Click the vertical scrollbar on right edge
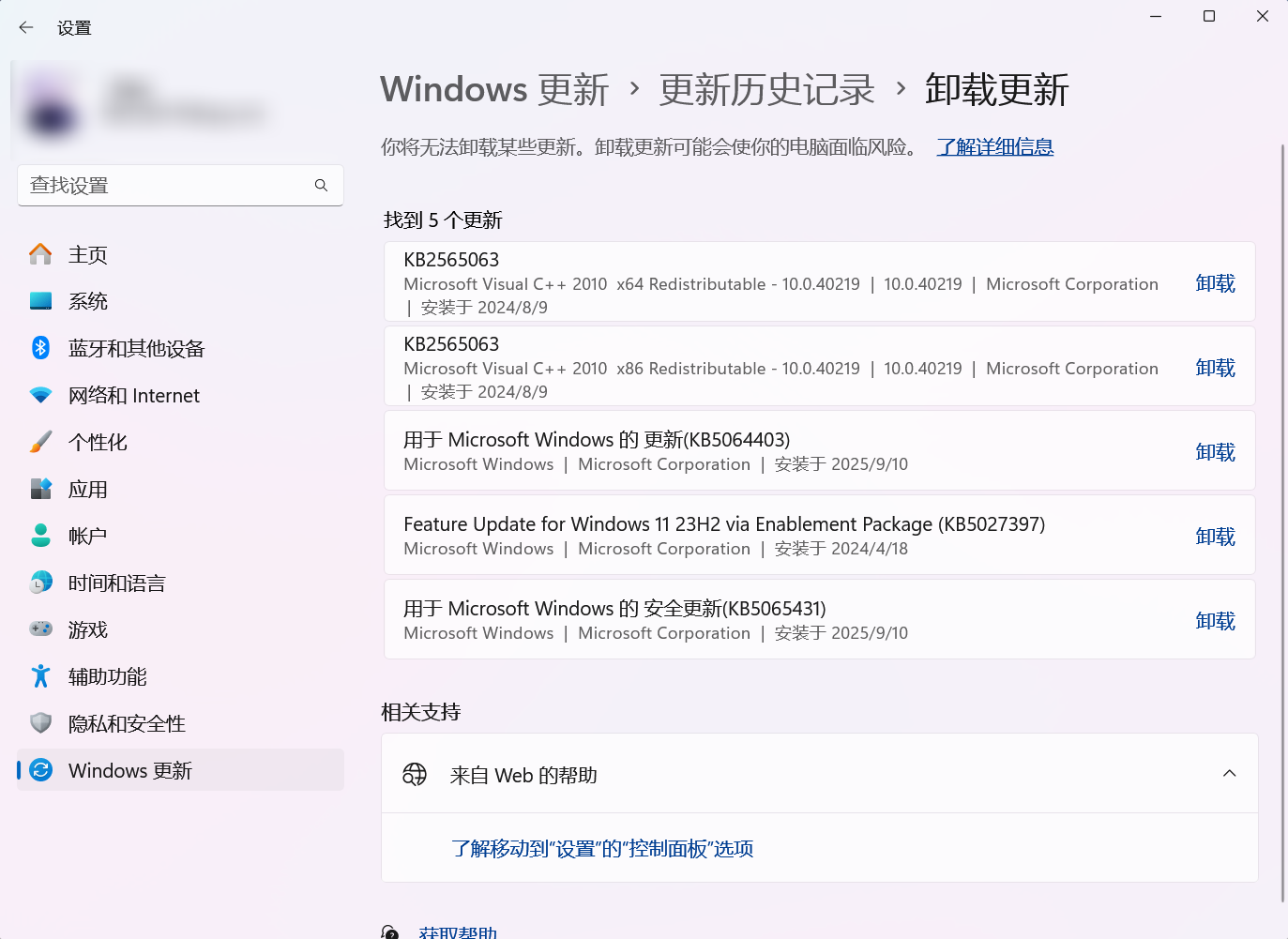This screenshot has height=939, width=1288. (1283, 523)
